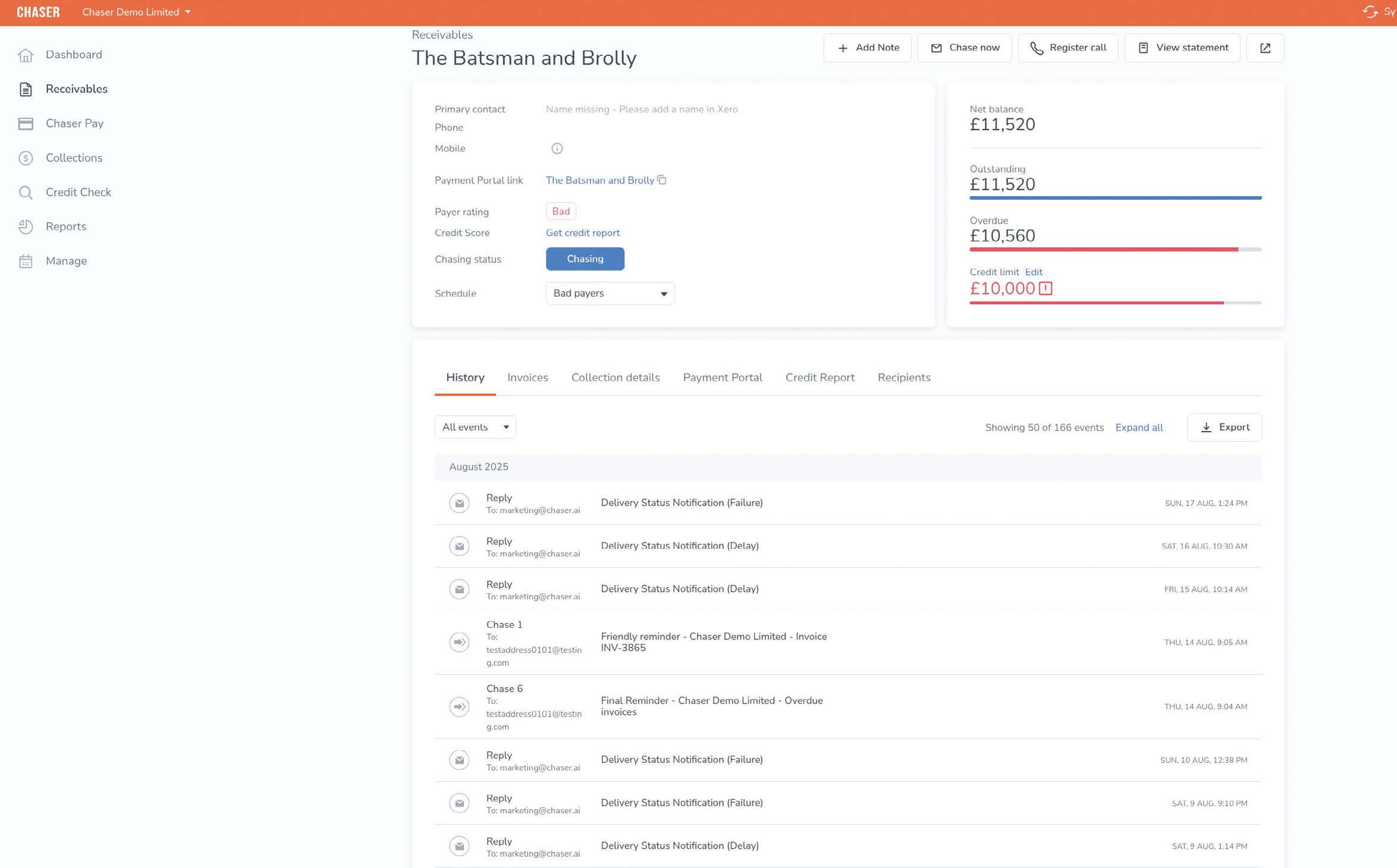Image resolution: width=1397 pixels, height=868 pixels.
Task: Copy the Payment Portal link icon
Action: (x=661, y=180)
